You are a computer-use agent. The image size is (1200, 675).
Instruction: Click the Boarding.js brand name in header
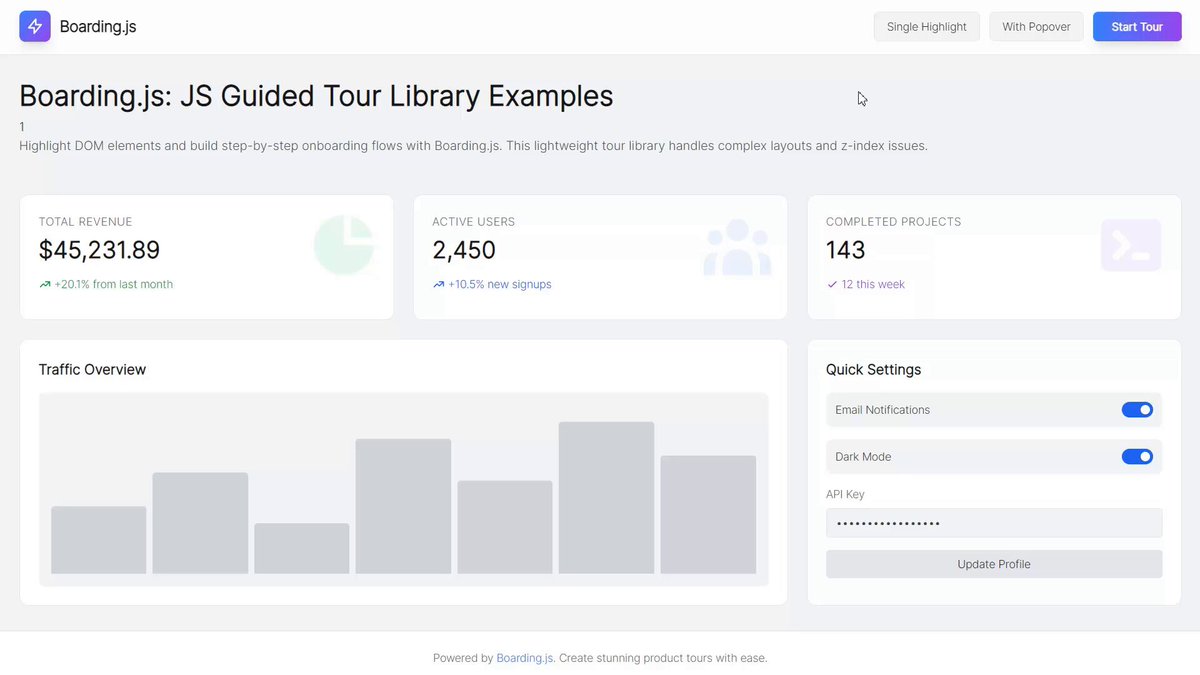[x=98, y=27]
